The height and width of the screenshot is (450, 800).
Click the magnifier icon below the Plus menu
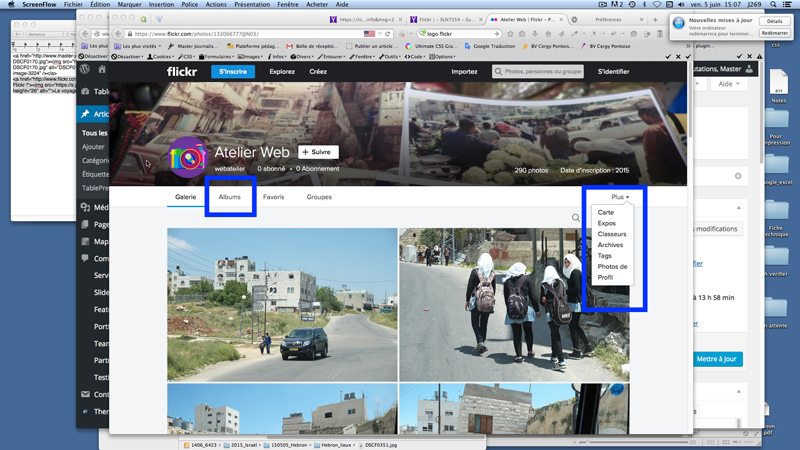tap(576, 217)
